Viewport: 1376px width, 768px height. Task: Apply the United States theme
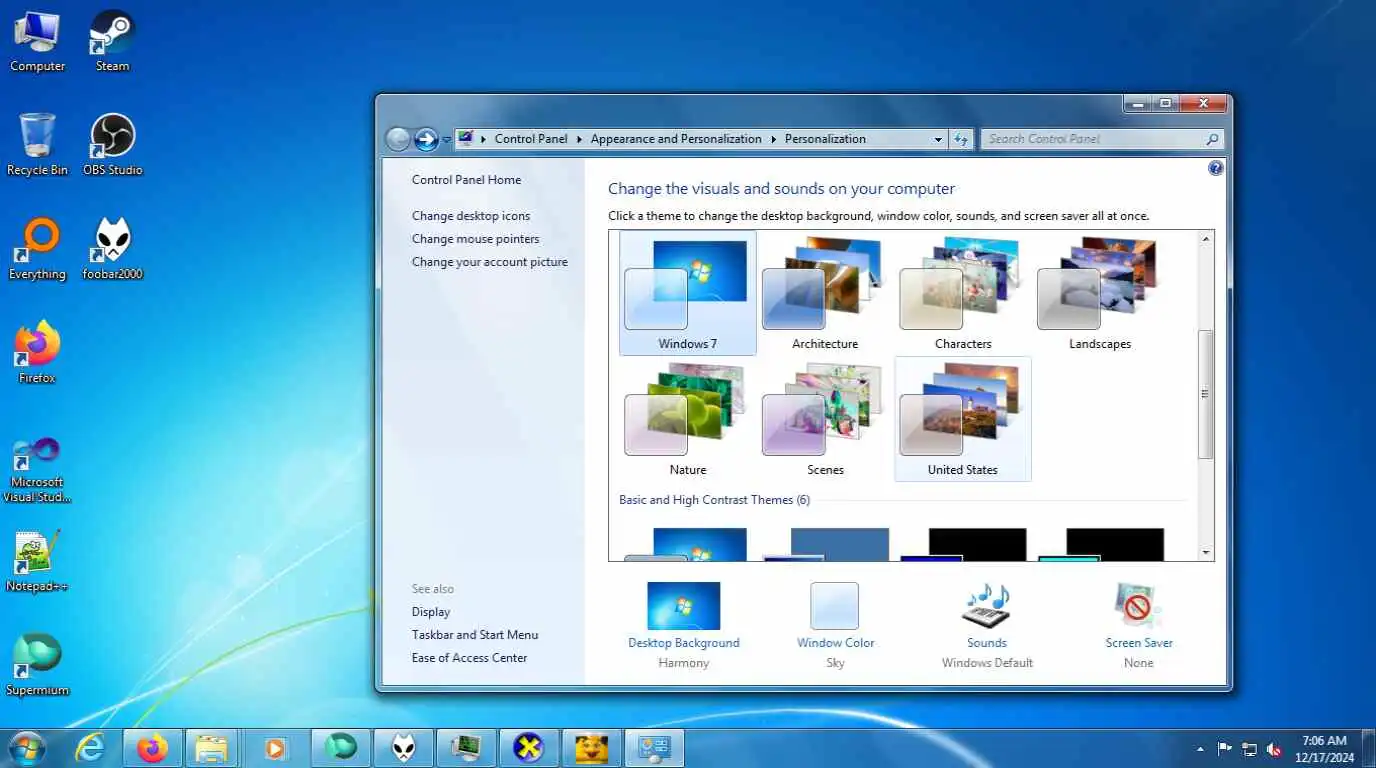pyautogui.click(x=963, y=419)
